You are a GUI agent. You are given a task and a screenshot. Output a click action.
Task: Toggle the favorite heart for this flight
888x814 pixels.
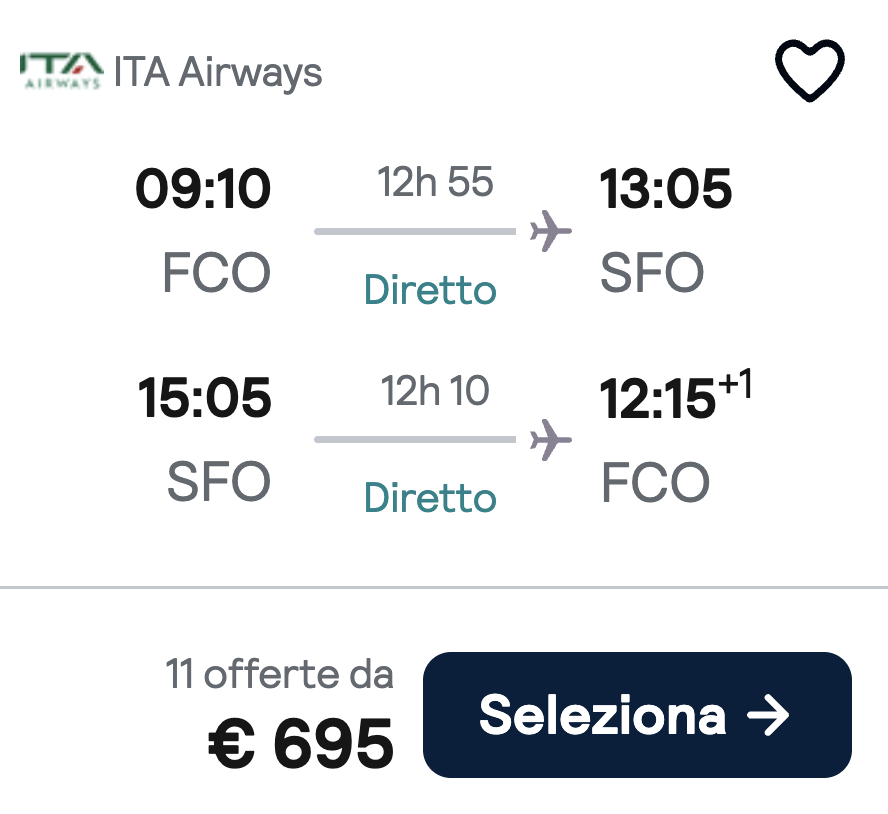tap(810, 70)
